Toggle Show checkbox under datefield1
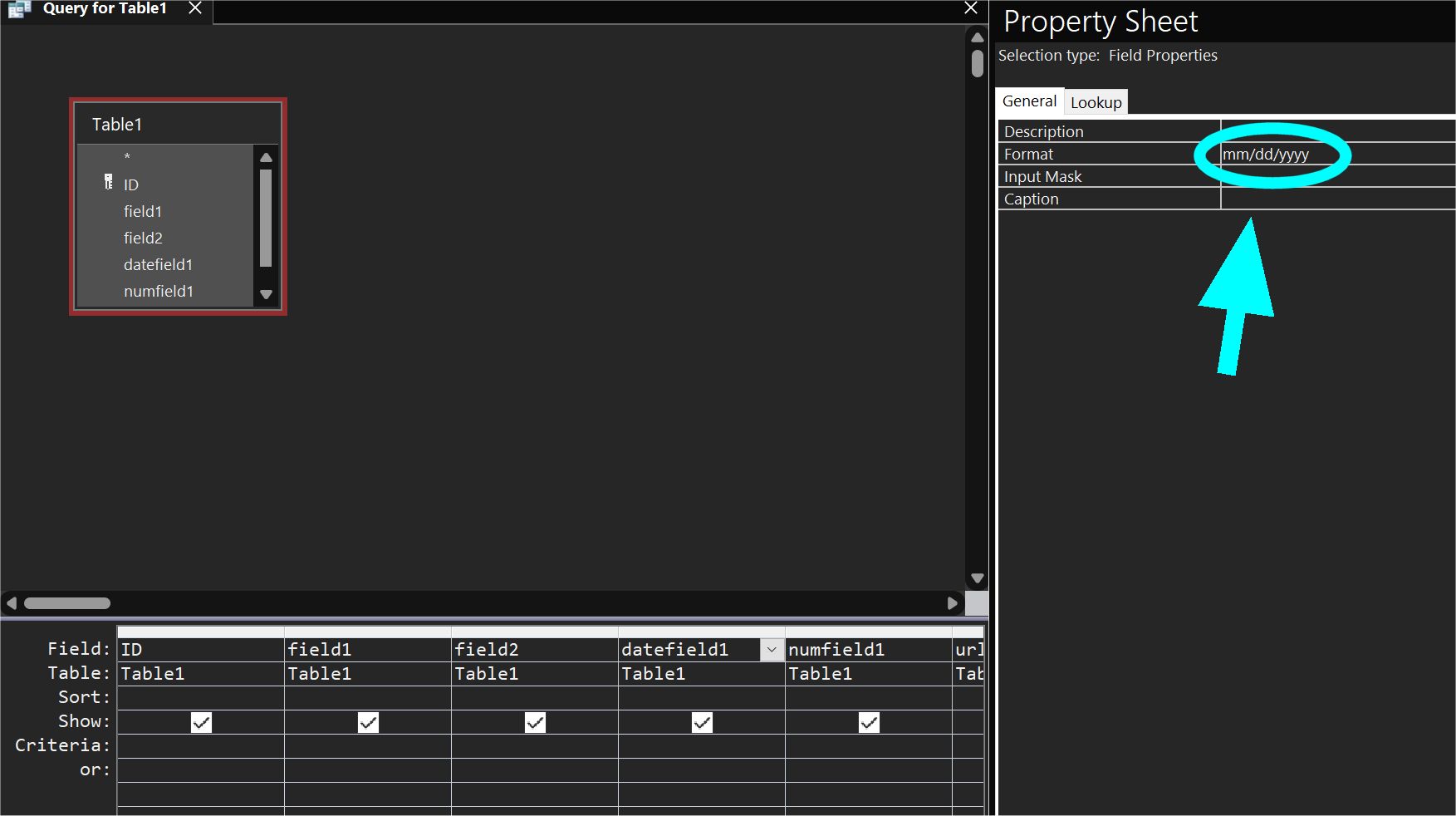 (x=702, y=722)
